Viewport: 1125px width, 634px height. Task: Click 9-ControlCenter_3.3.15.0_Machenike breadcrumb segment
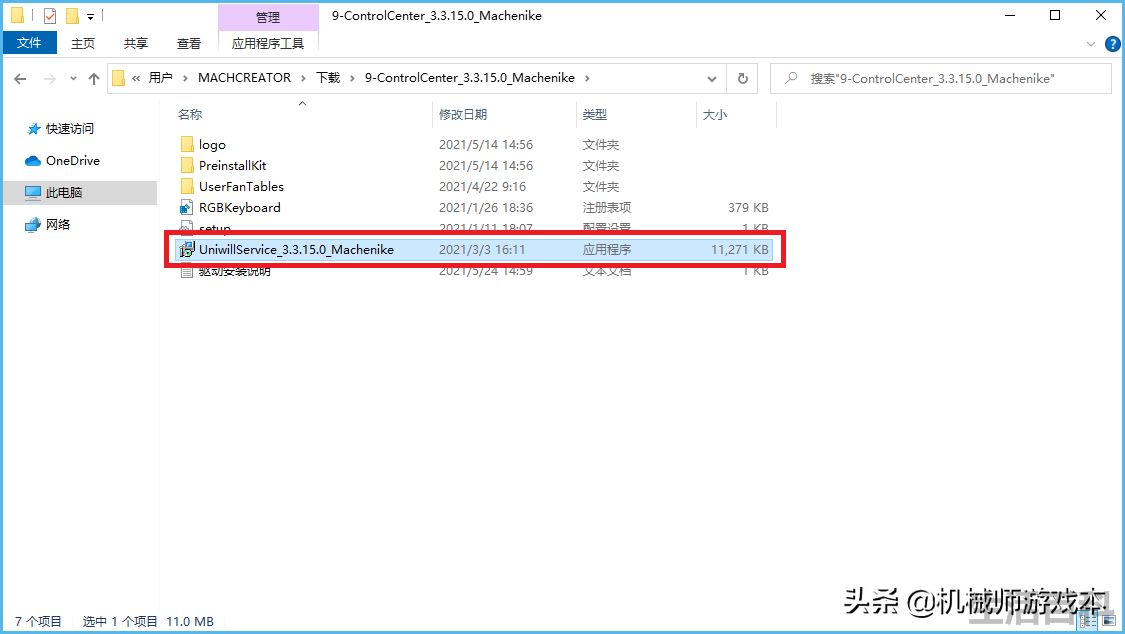pyautogui.click(x=470, y=78)
